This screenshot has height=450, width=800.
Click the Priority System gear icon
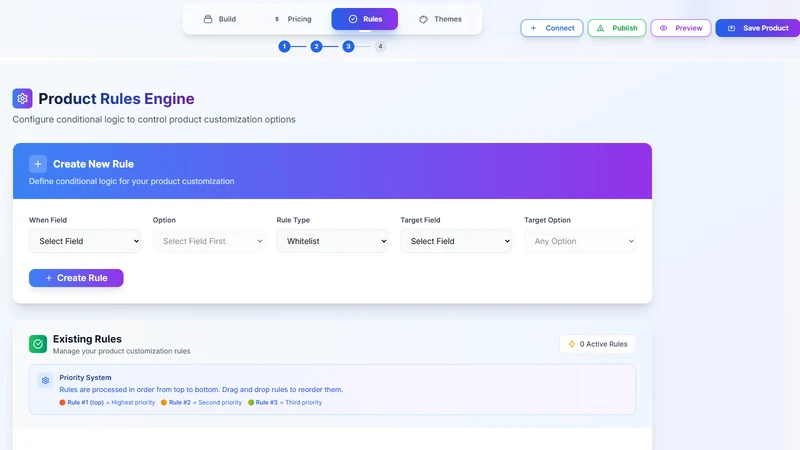click(45, 380)
